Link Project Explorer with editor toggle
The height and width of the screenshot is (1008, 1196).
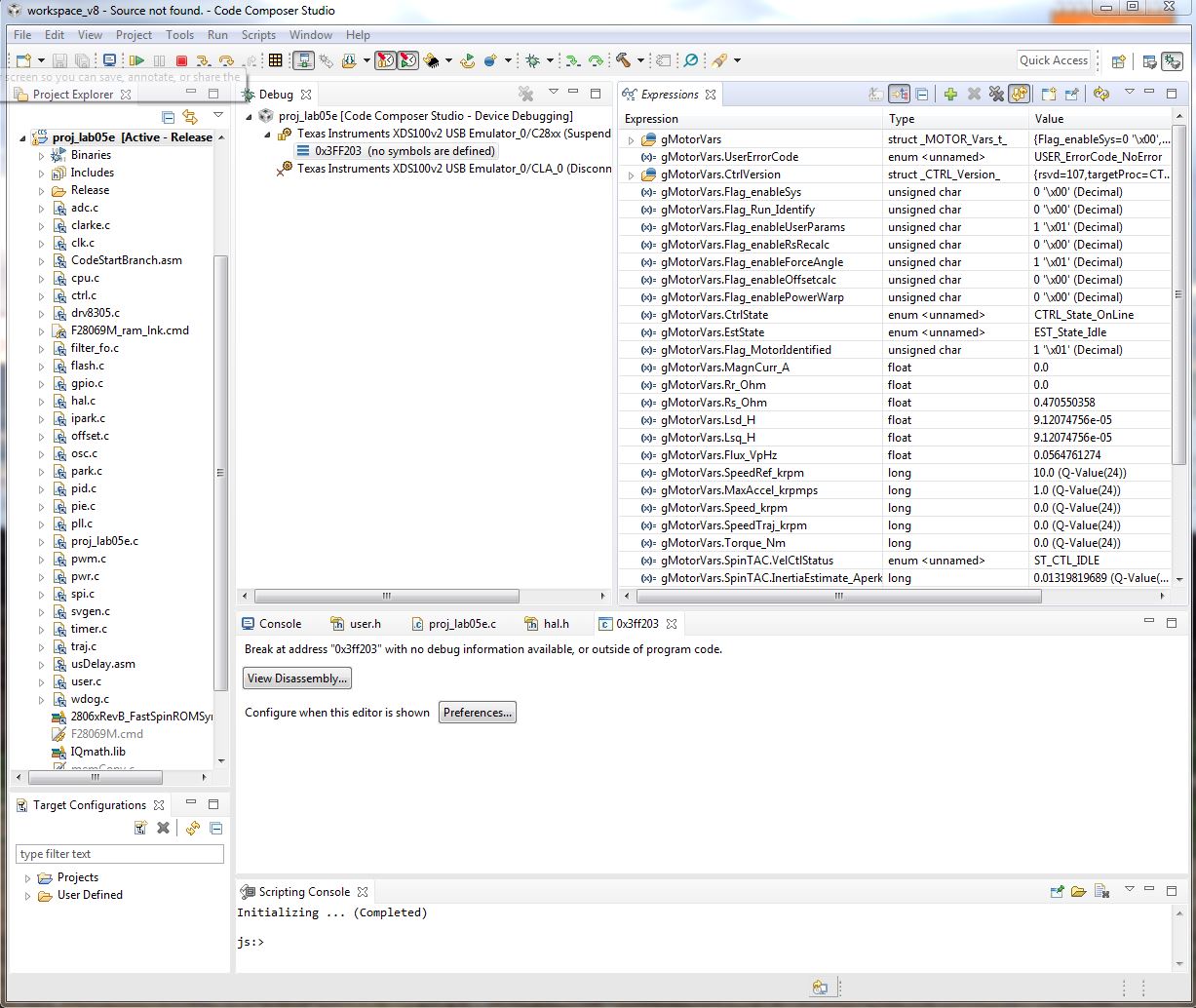(x=191, y=116)
